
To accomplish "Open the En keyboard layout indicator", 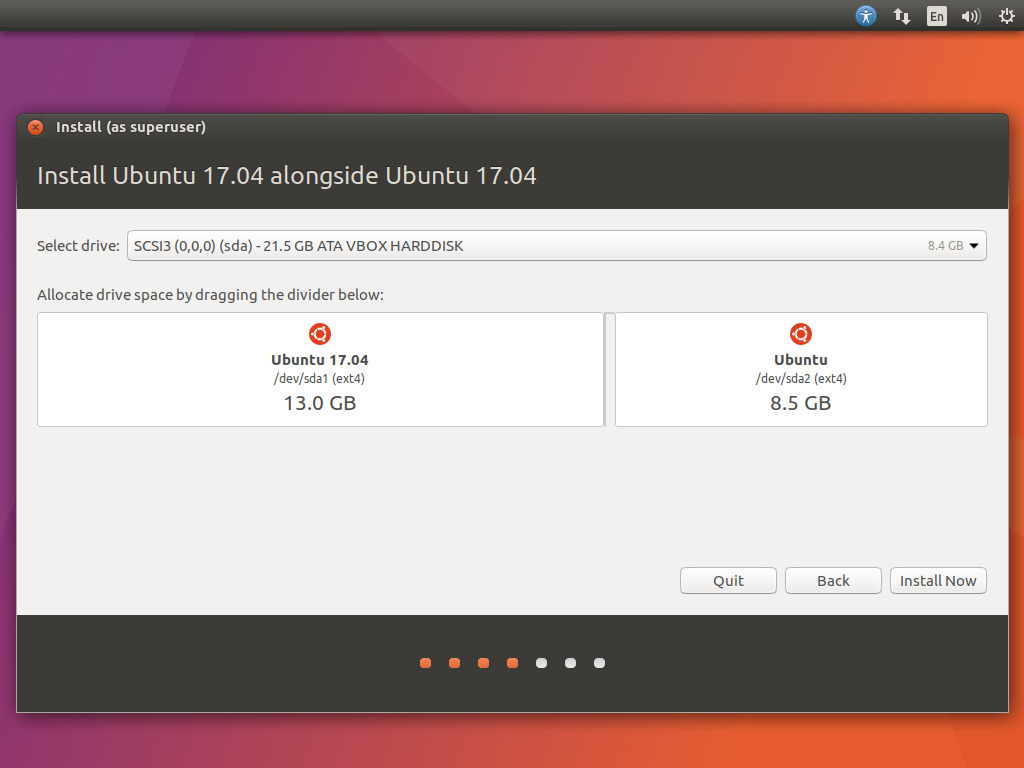I will (x=936, y=16).
